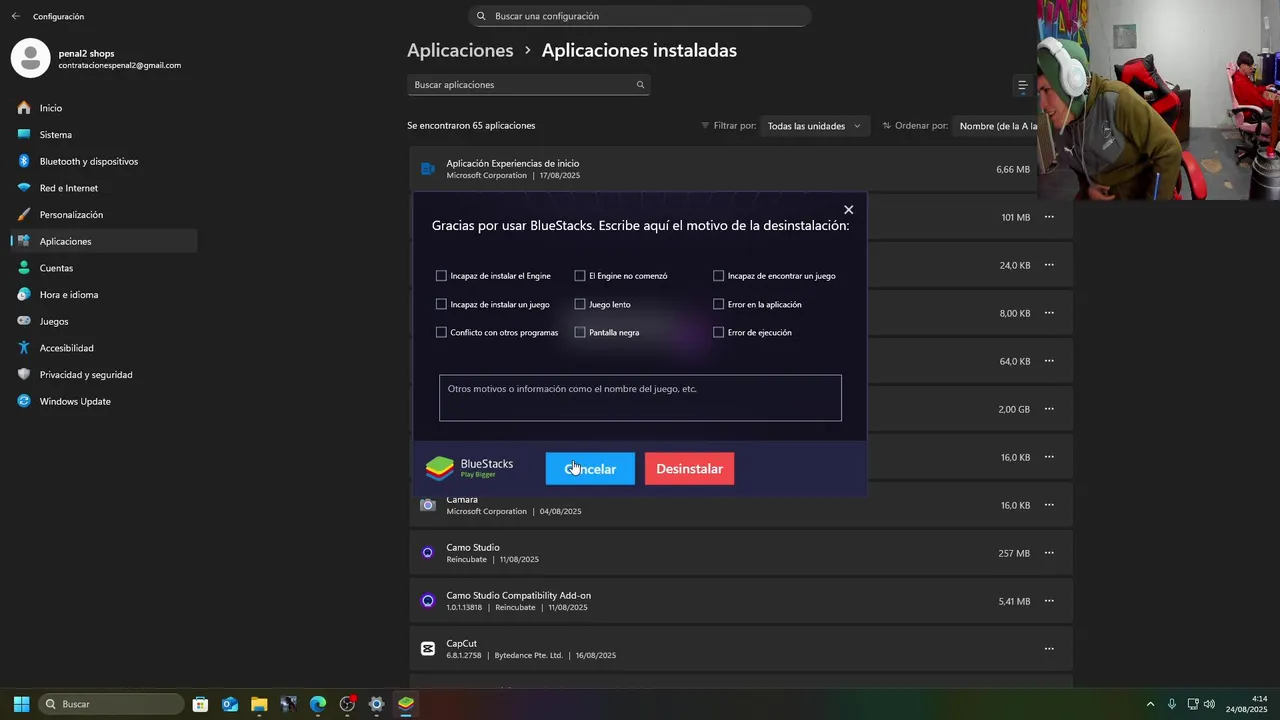This screenshot has height=720, width=1280.
Task: Click the "Buscar aplicaciones" search box
Action: click(x=529, y=85)
